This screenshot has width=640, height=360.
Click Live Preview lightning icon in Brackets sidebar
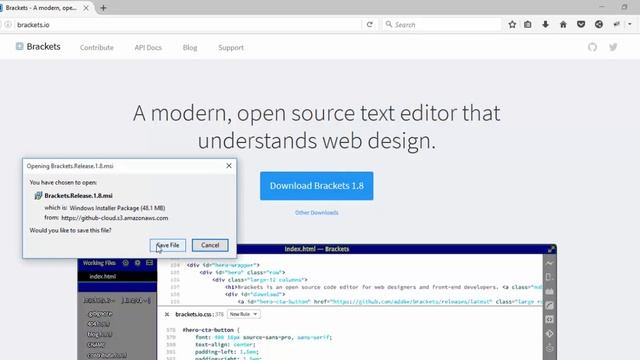tap(549, 263)
